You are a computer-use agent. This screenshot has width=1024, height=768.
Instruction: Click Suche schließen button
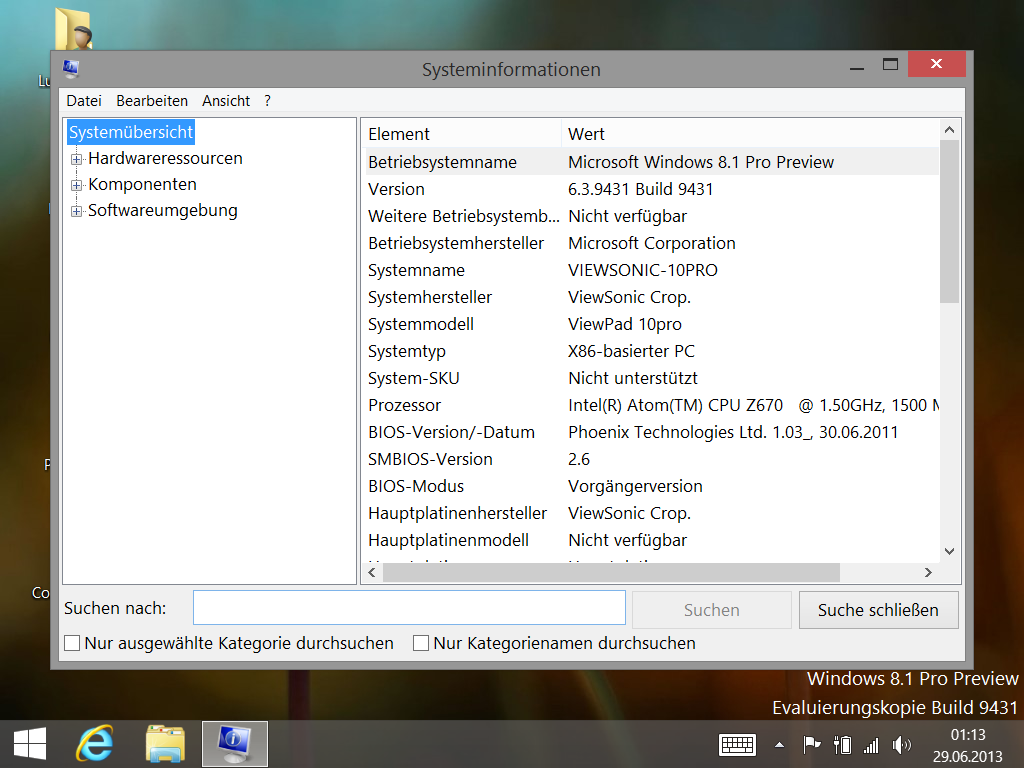[x=878, y=610]
